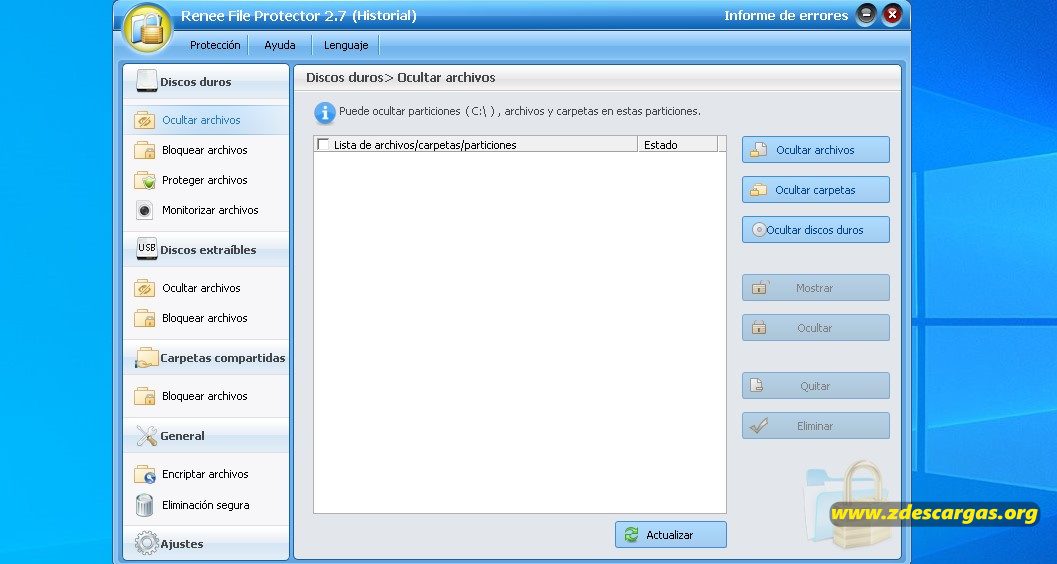
Task: Click the wrench tools icon beside General
Action: (146, 436)
